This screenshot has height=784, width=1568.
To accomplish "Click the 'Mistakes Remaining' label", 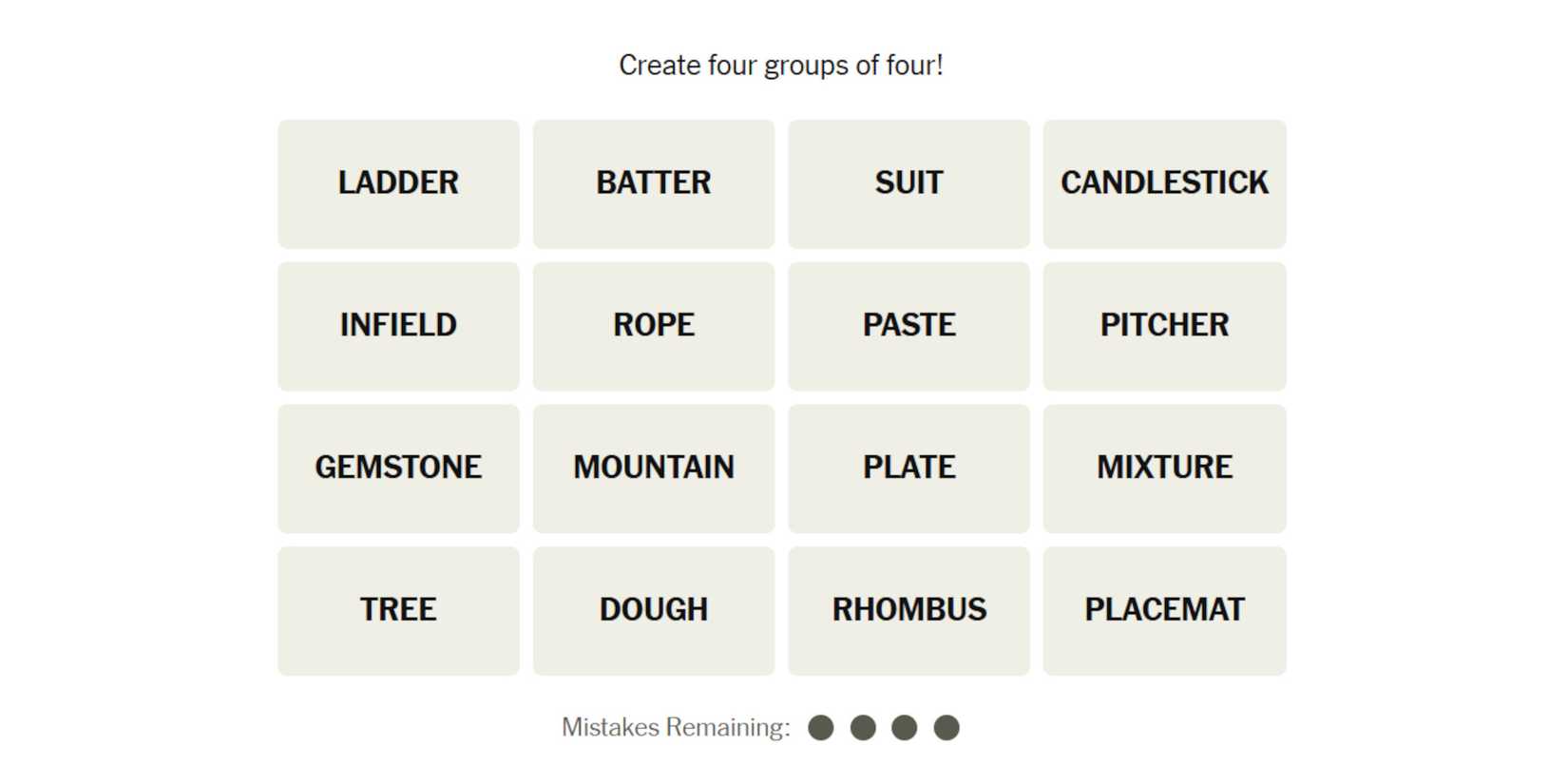I will 676,728.
